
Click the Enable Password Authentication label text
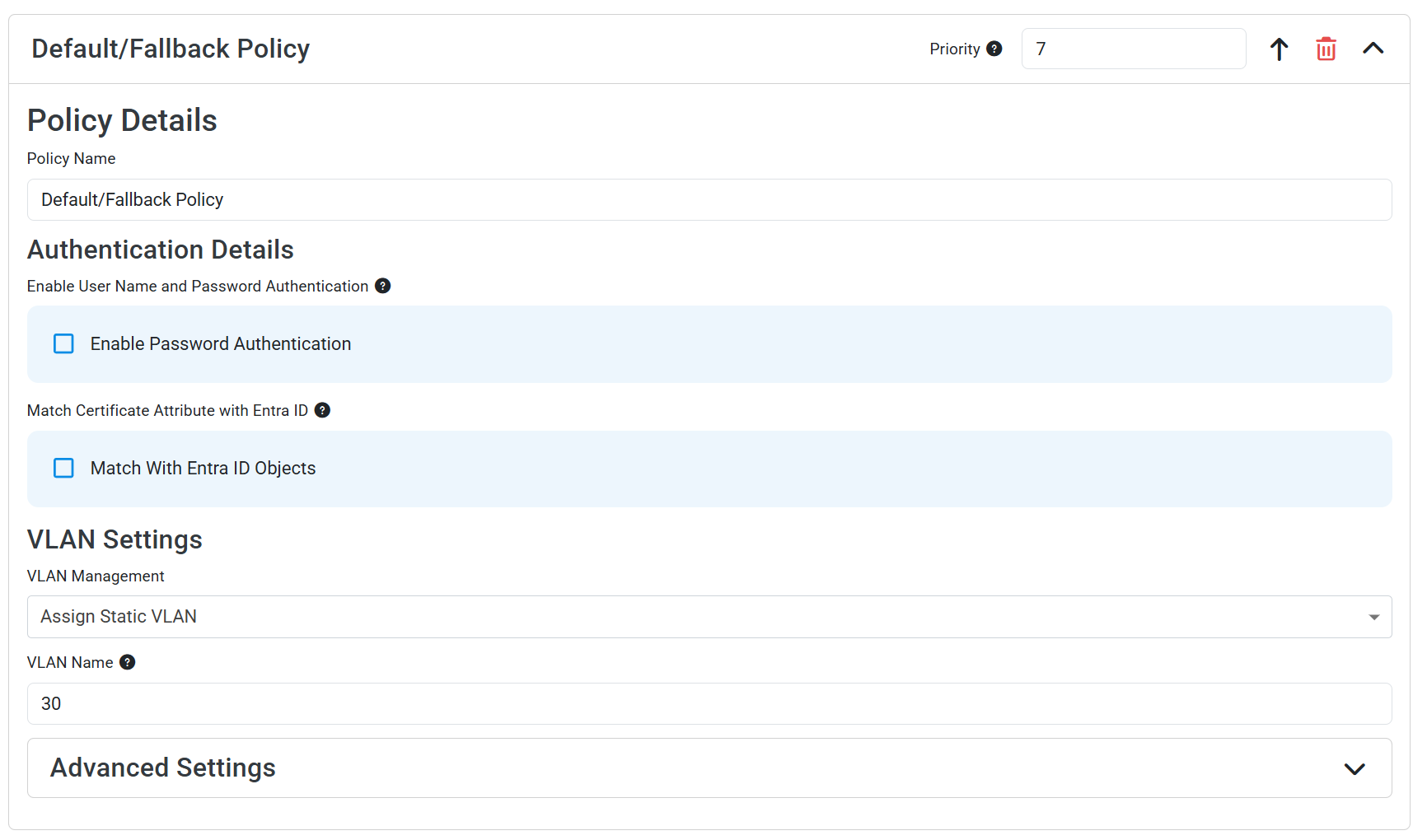(220, 343)
